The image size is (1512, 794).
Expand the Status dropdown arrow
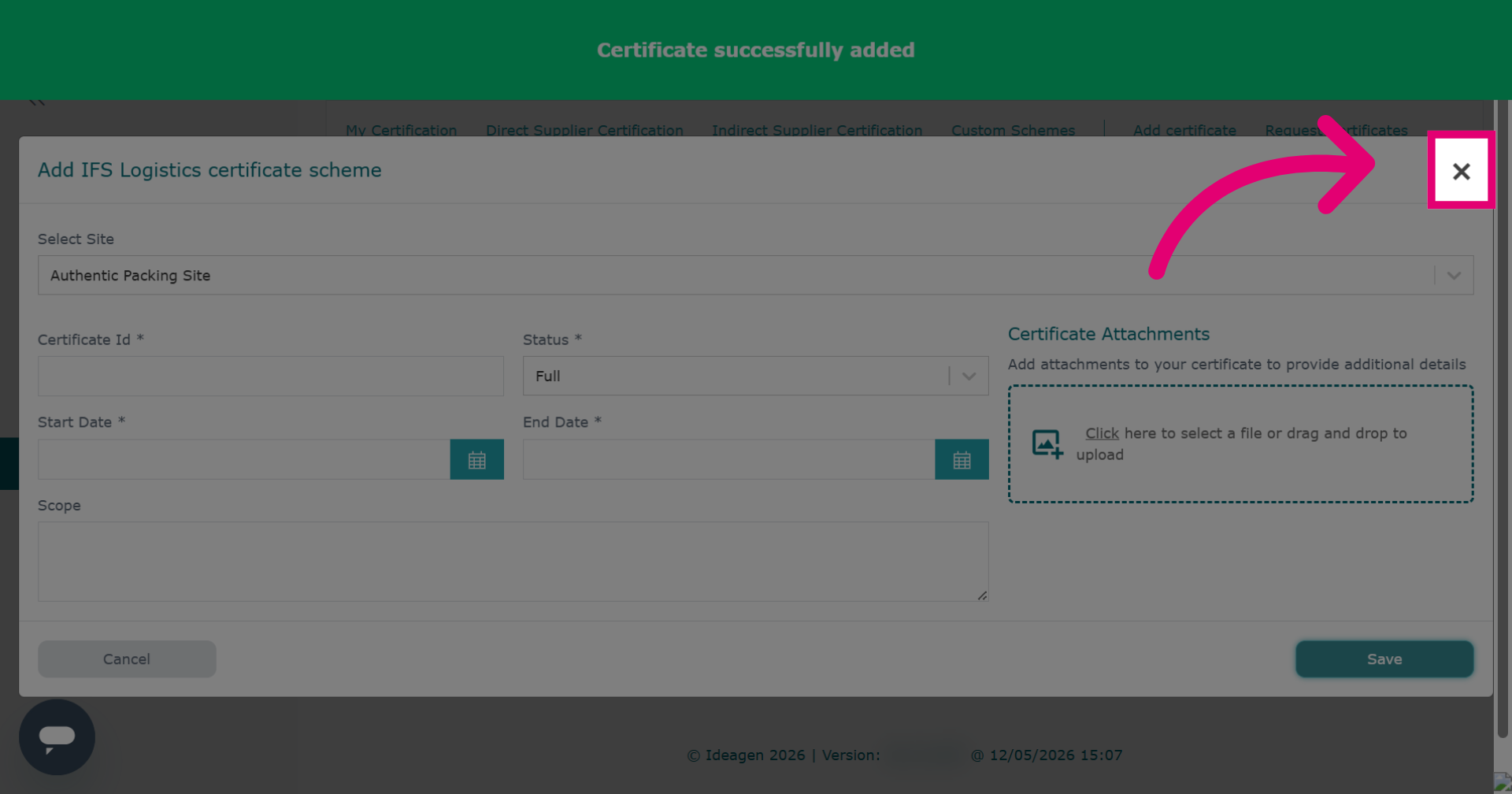(969, 377)
